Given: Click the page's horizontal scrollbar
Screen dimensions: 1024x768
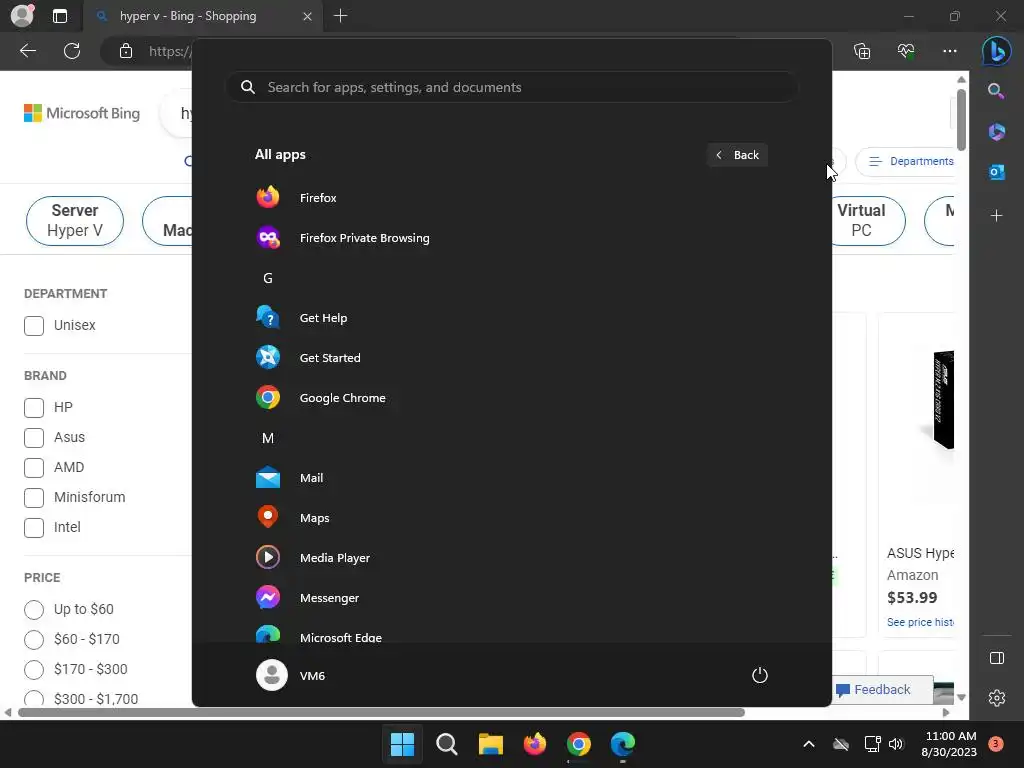Looking at the screenshot, I should click(x=381, y=712).
